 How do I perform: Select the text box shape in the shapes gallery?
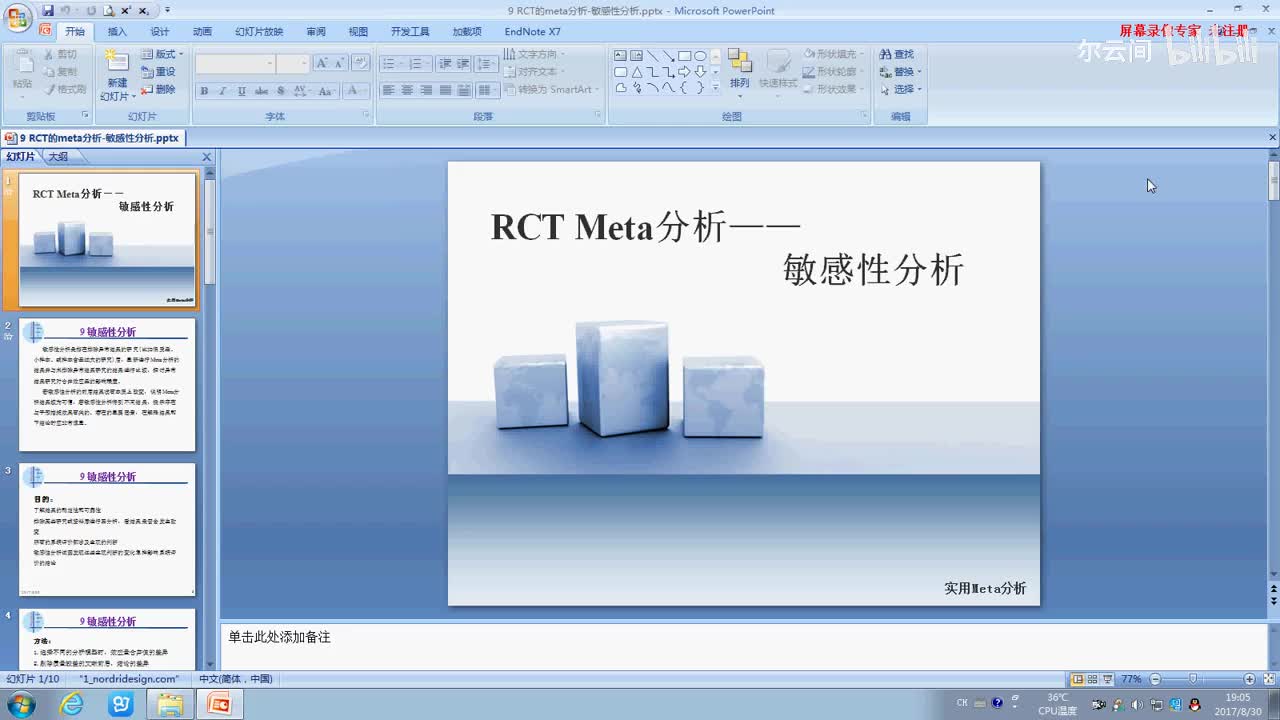pyautogui.click(x=620, y=56)
